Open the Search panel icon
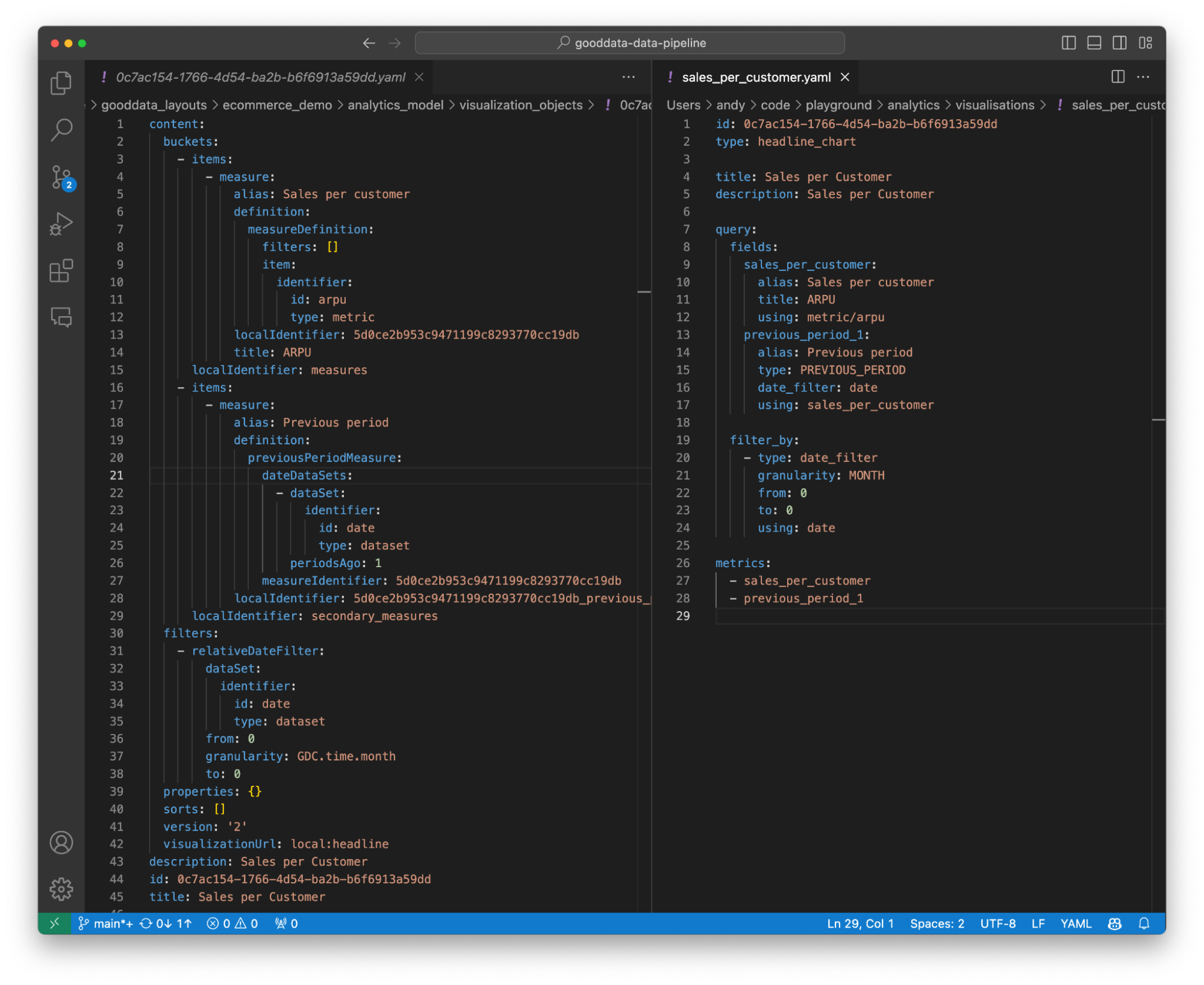 61,130
